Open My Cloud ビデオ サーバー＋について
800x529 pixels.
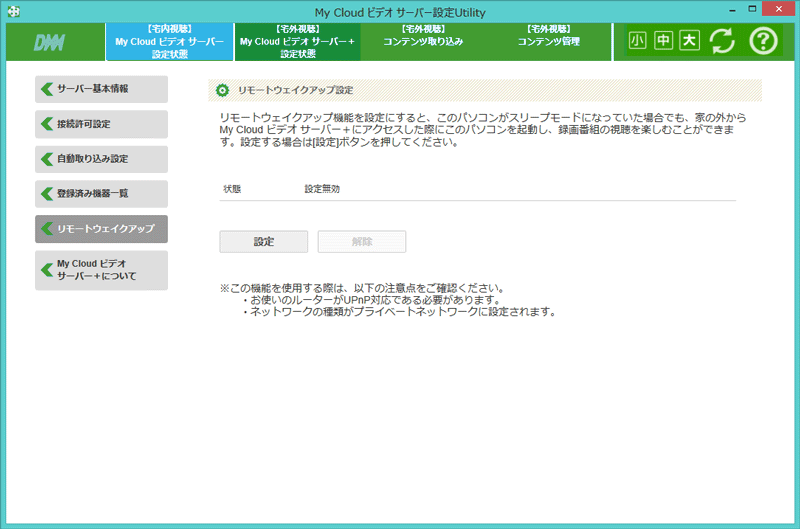[102, 270]
